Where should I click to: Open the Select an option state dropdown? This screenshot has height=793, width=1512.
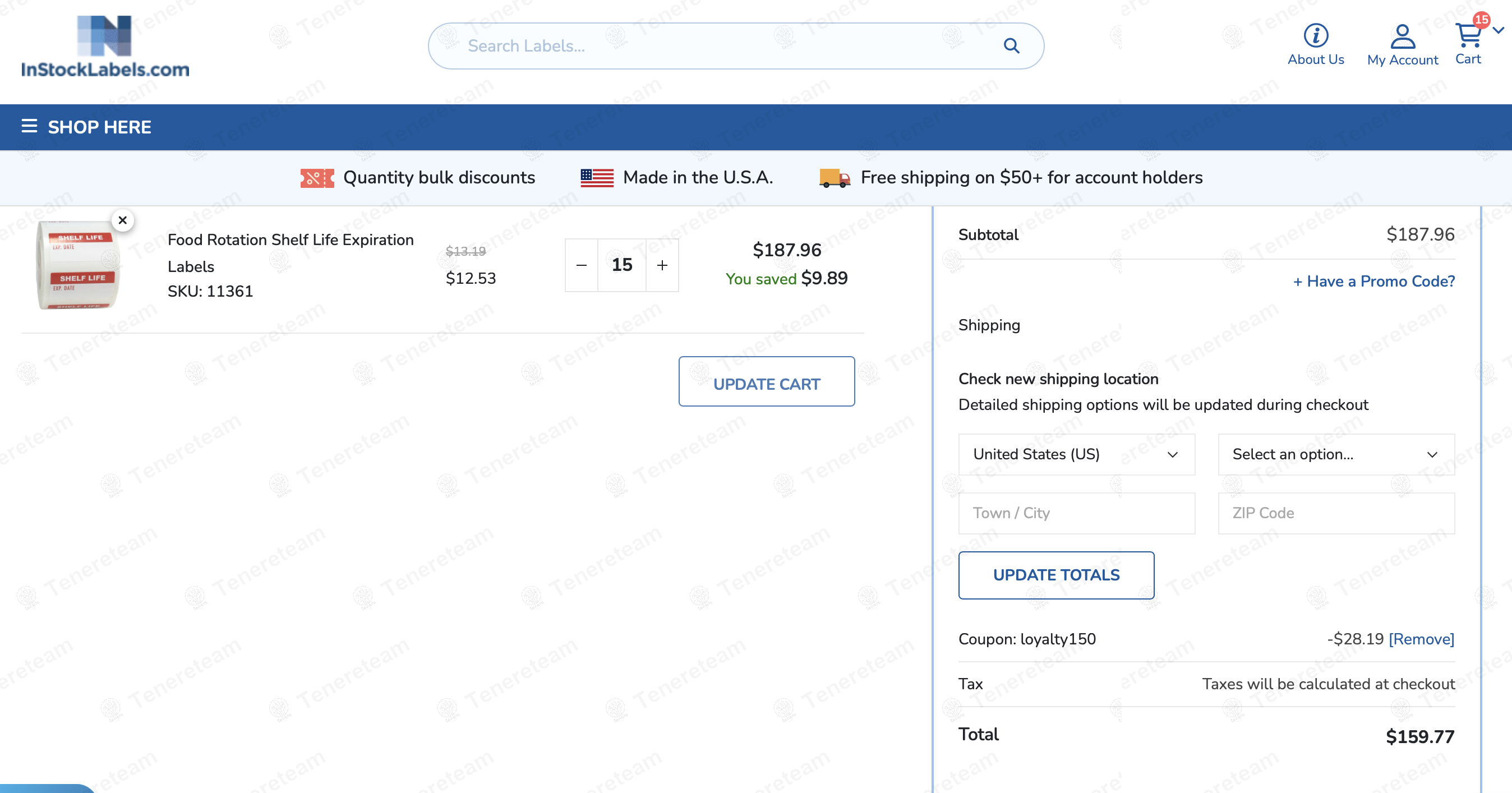point(1335,454)
